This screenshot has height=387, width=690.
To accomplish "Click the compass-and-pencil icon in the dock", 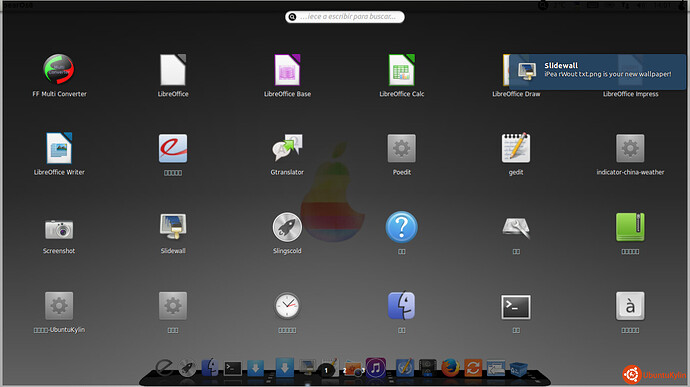I will point(404,368).
